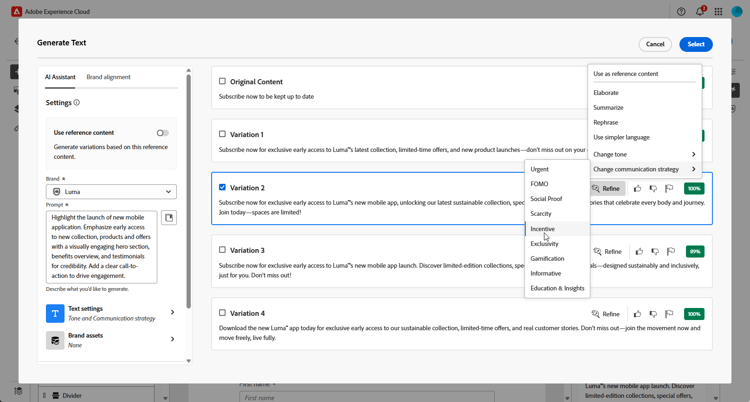Open the Brand dropdown showing Luma
Viewport: 750px width, 402px height.
(x=111, y=191)
